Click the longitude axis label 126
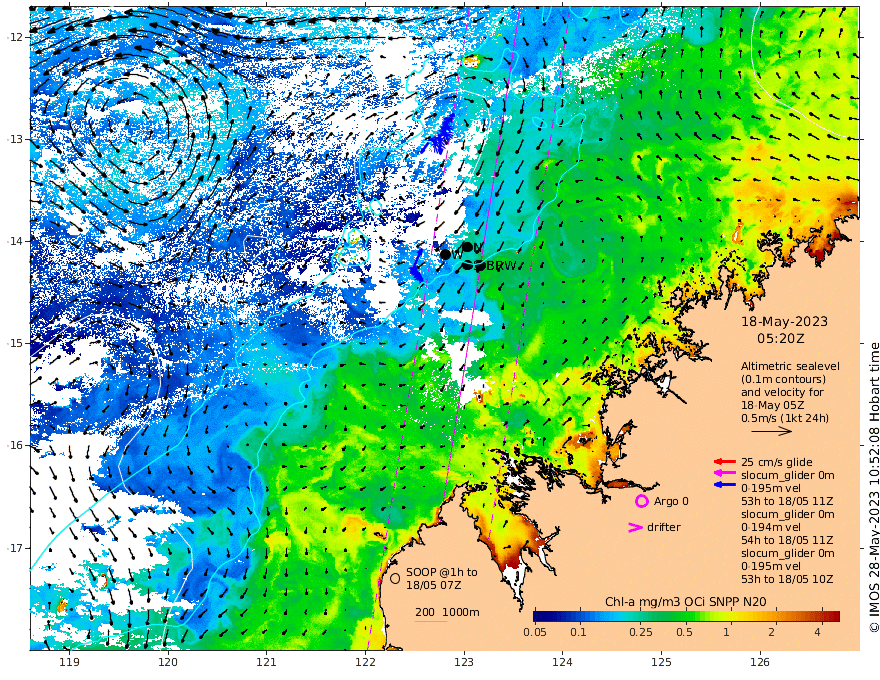This screenshot has height=680, width=880. [x=760, y=662]
